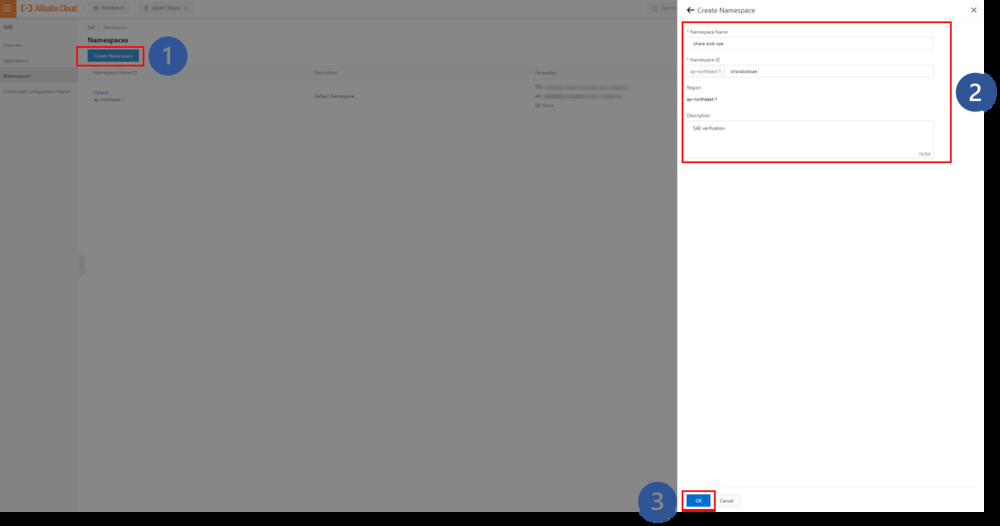Click the SAE breadcrumb link

(91, 27)
